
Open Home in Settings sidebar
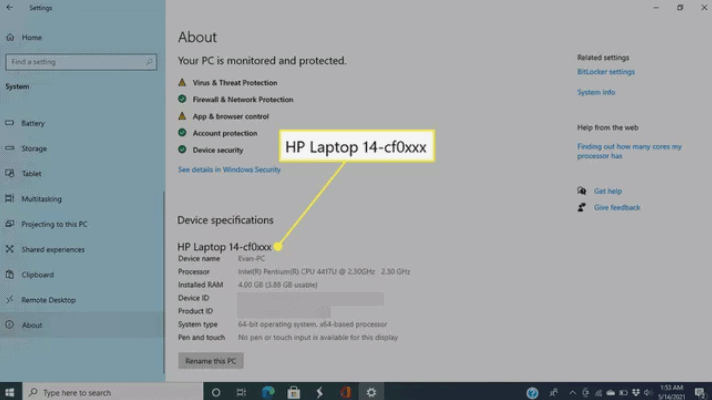[x=31, y=38]
